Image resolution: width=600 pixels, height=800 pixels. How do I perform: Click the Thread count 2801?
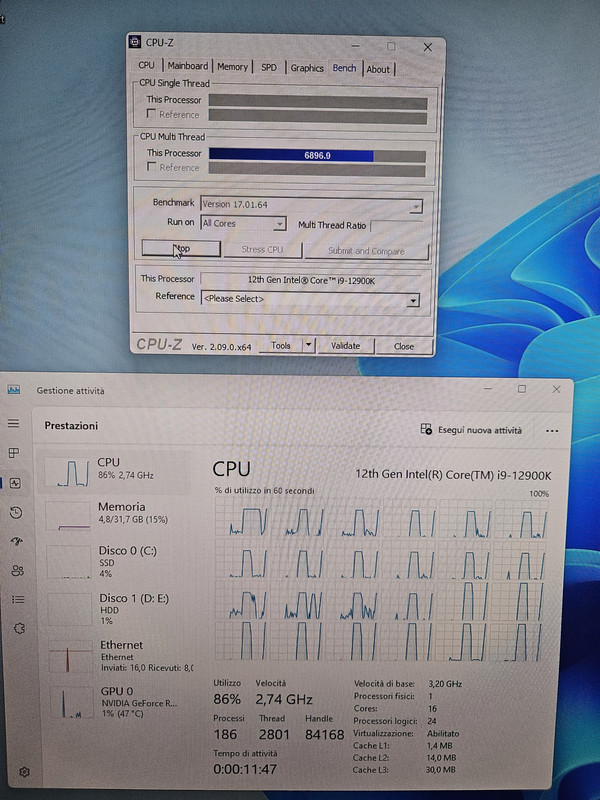(274, 735)
